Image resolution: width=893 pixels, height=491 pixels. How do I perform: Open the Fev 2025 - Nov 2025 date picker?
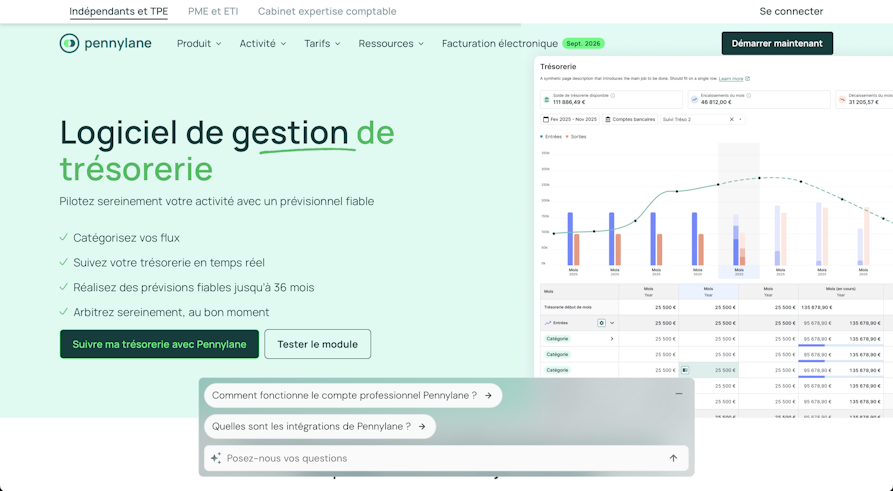tap(570, 120)
